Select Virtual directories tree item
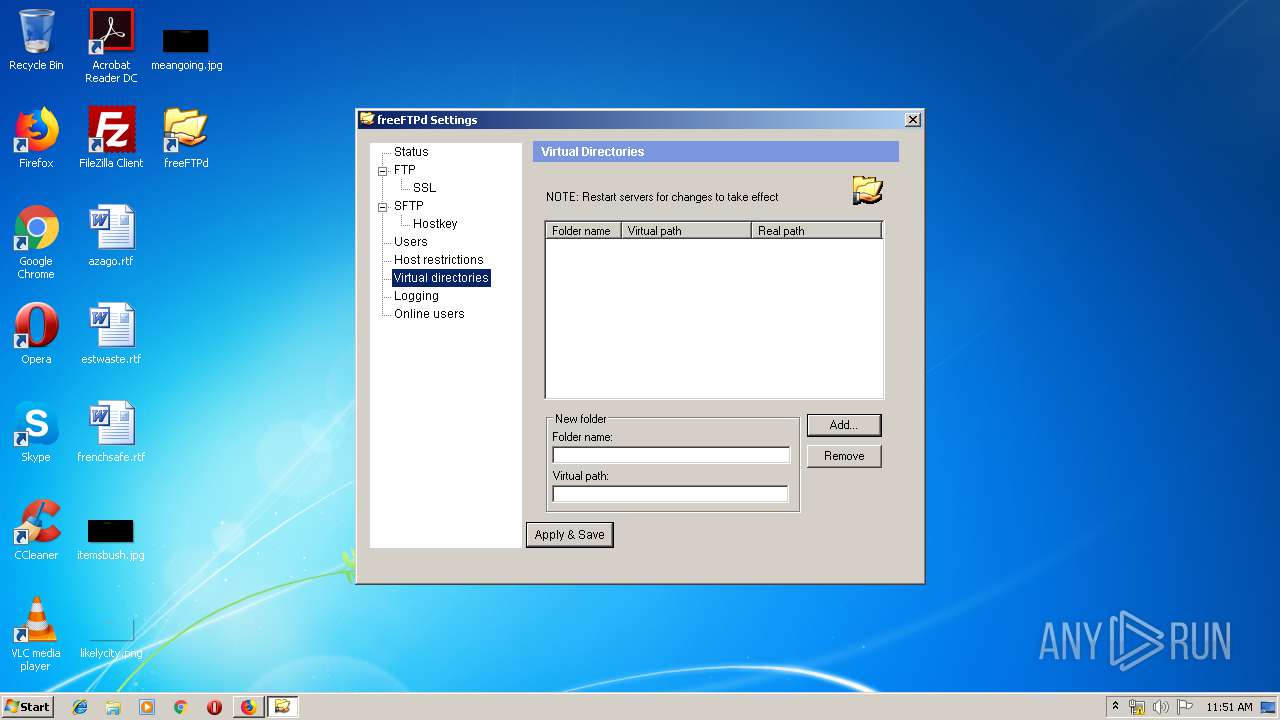The height and width of the screenshot is (720, 1280). coord(441,278)
